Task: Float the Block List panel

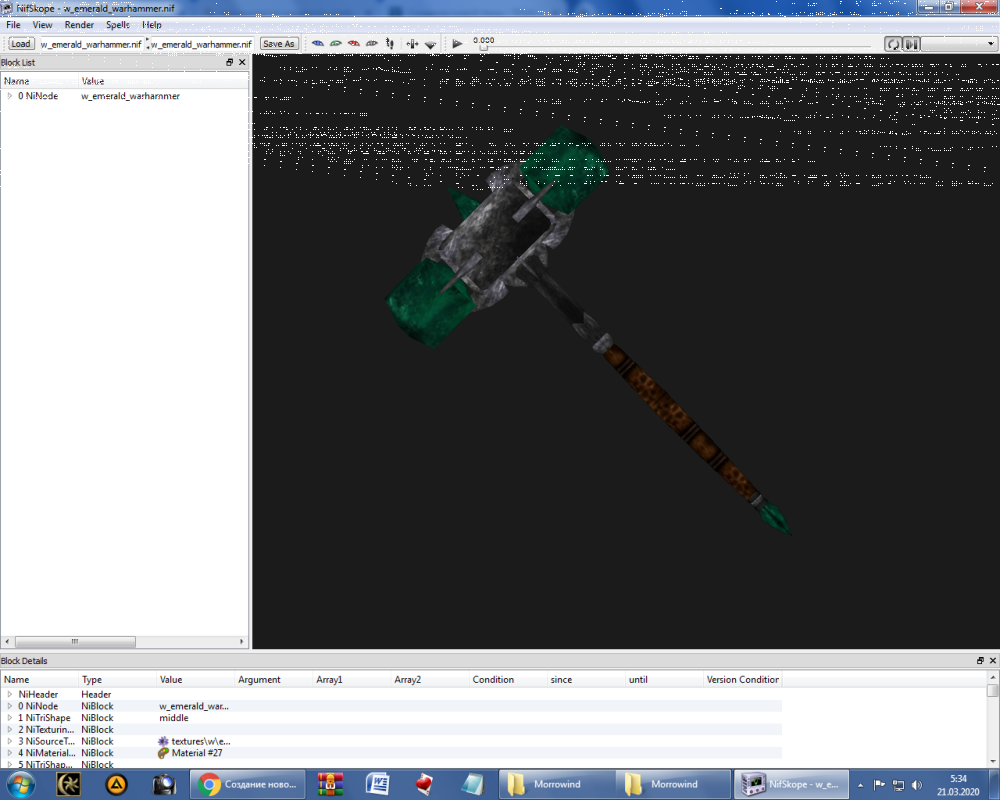Action: point(230,62)
